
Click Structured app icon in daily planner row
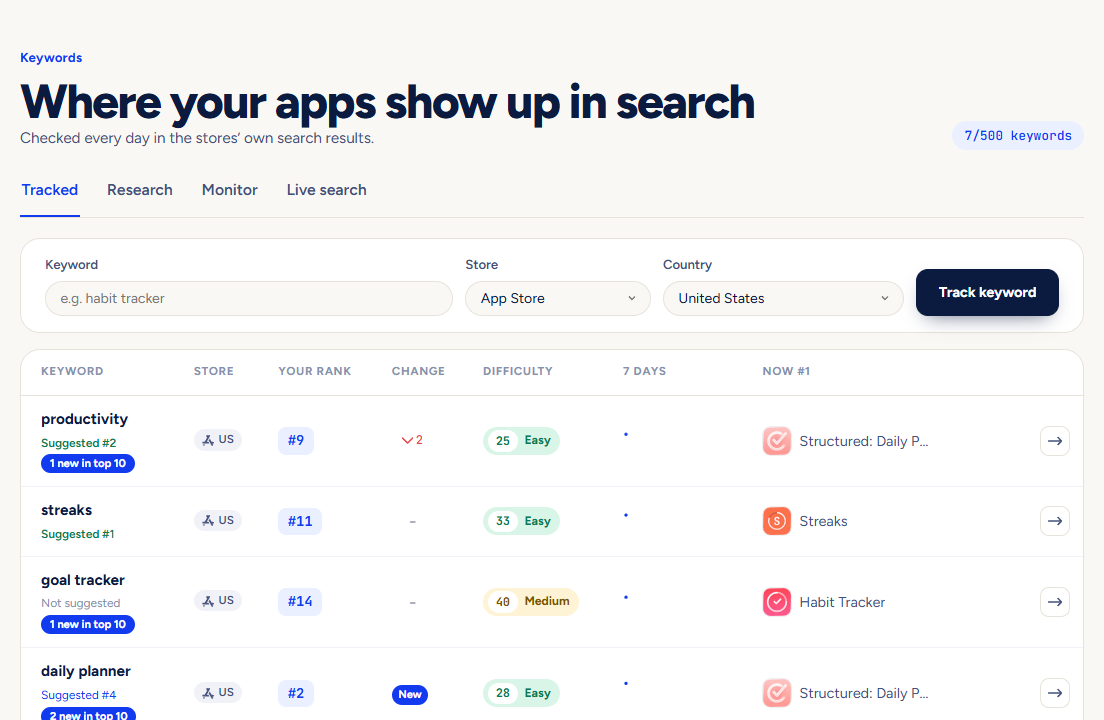point(777,693)
